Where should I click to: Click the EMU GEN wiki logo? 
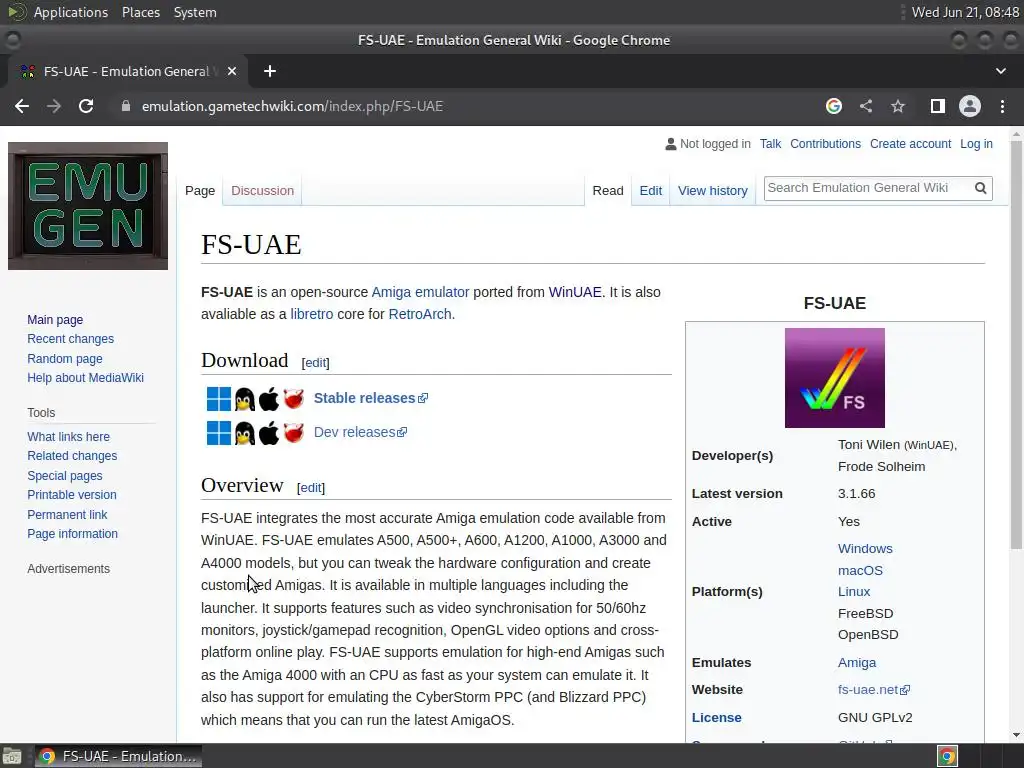[88, 206]
